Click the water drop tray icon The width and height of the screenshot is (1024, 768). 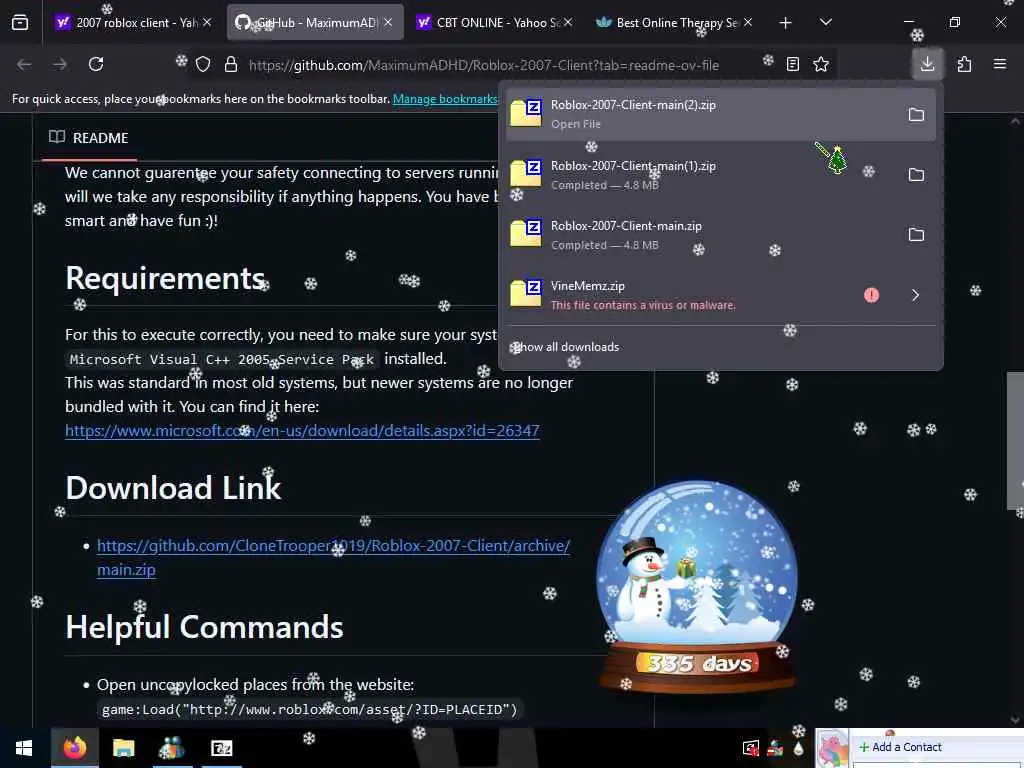[x=799, y=748]
